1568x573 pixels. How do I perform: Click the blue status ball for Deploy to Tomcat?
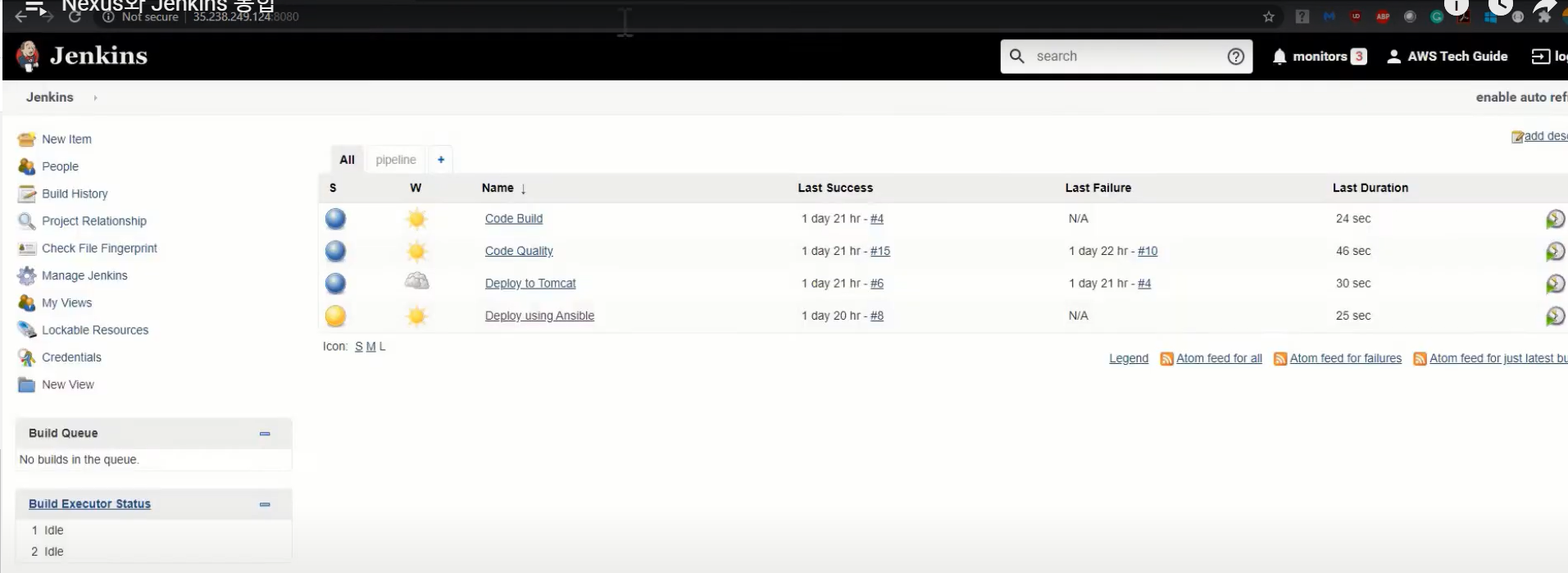[x=335, y=284]
